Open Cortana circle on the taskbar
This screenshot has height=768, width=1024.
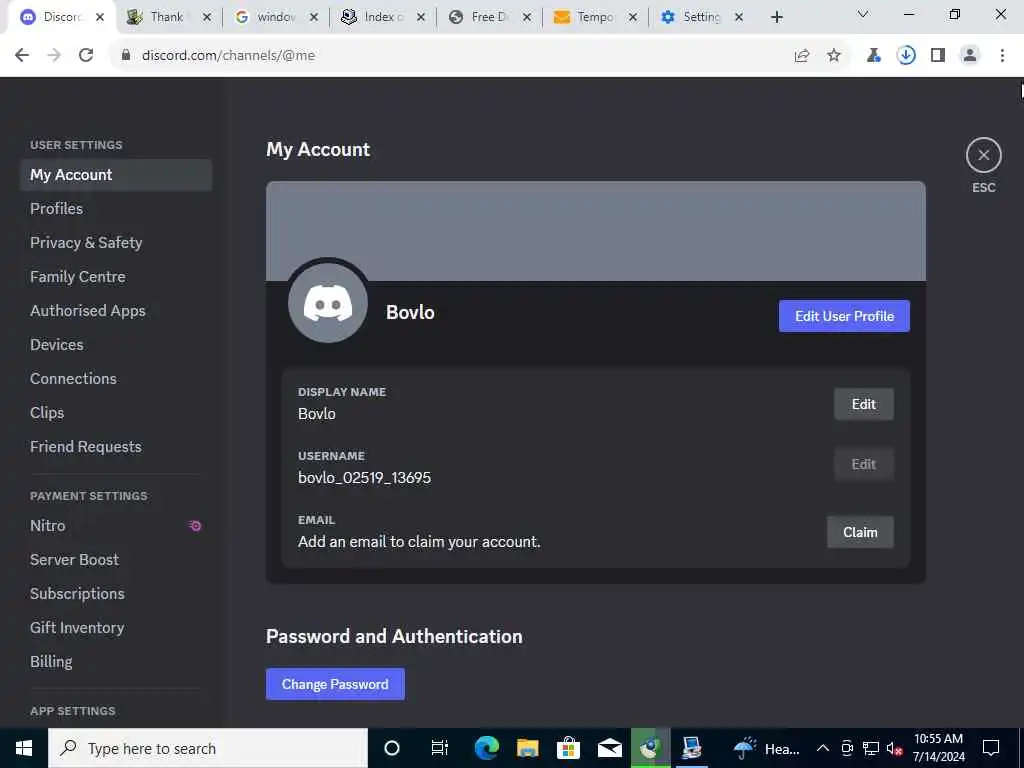[x=392, y=748]
